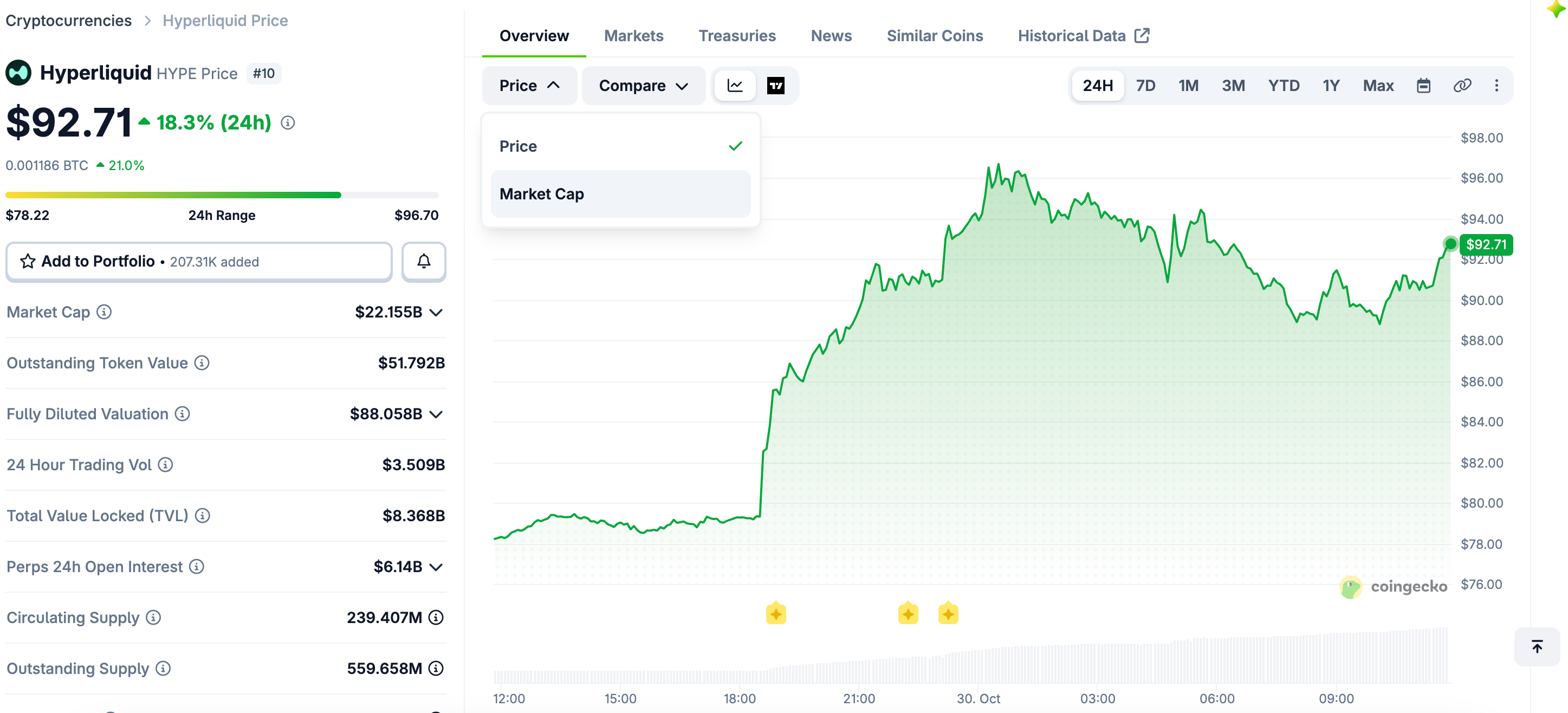Open the News tab
The width and height of the screenshot is (1568, 713).
tap(831, 36)
